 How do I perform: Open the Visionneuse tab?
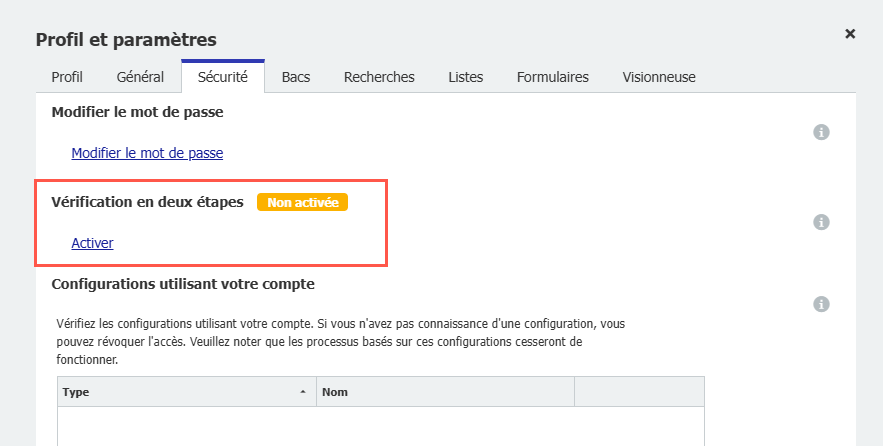[x=658, y=77]
